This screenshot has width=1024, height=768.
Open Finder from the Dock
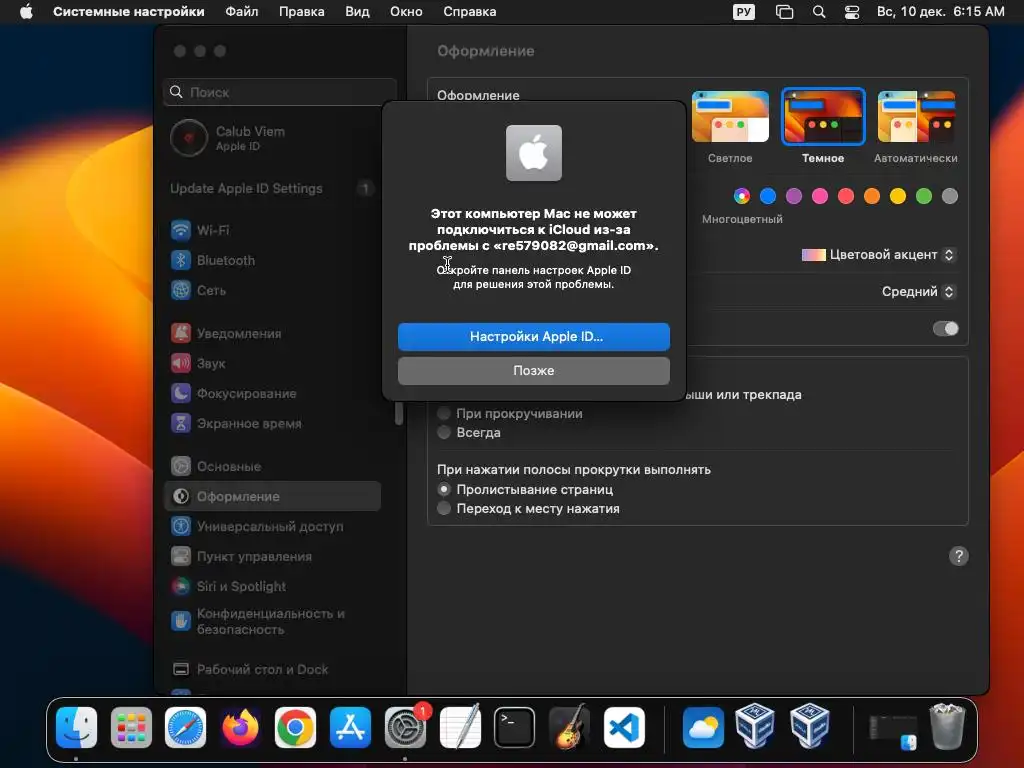point(76,728)
